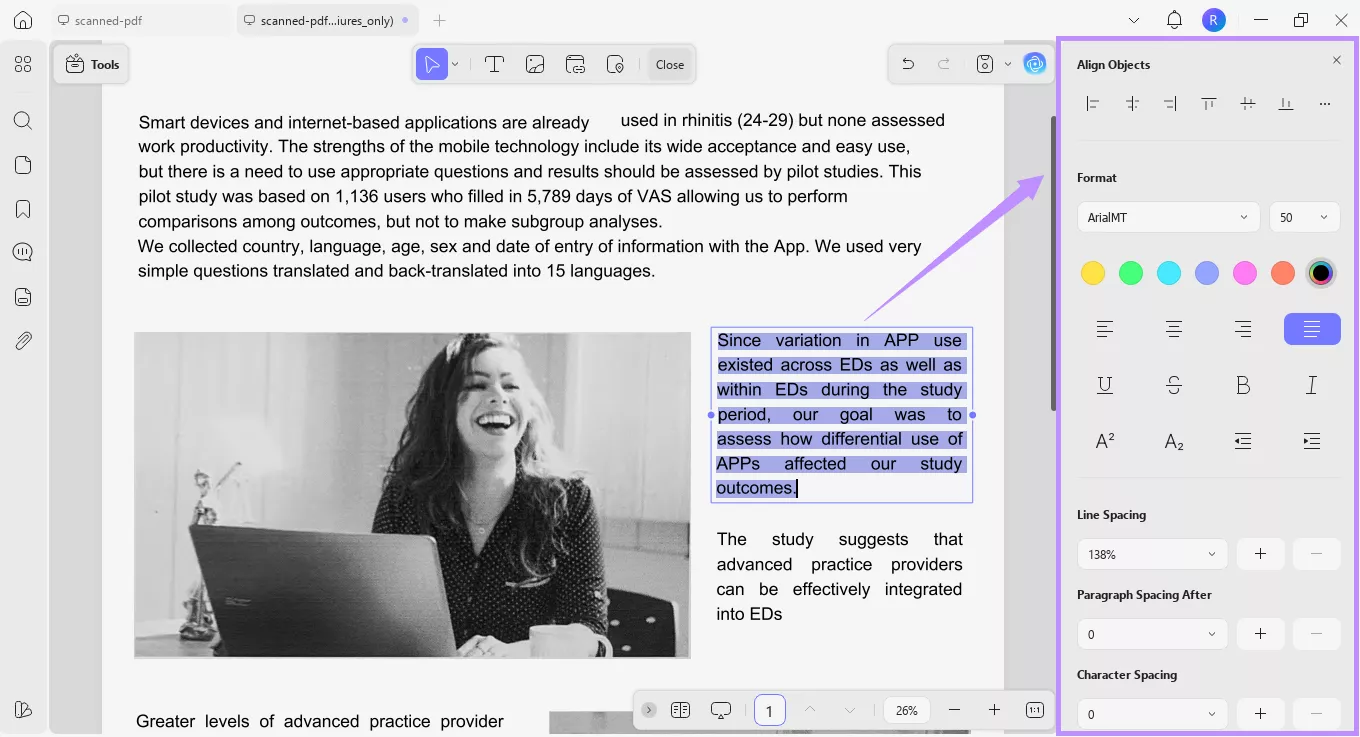Underline the selected text
The width and height of the screenshot is (1360, 737).
[x=1104, y=384]
